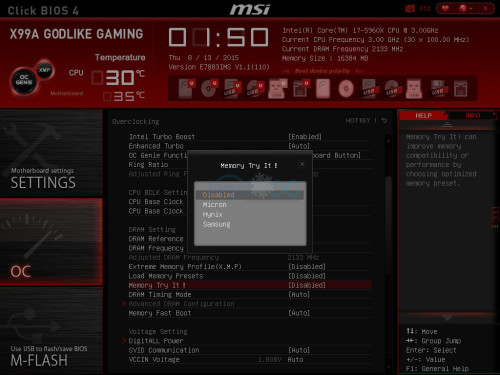500x375 pixels.
Task: Click the VCCIN Voltage Auto field
Action: coord(295,360)
